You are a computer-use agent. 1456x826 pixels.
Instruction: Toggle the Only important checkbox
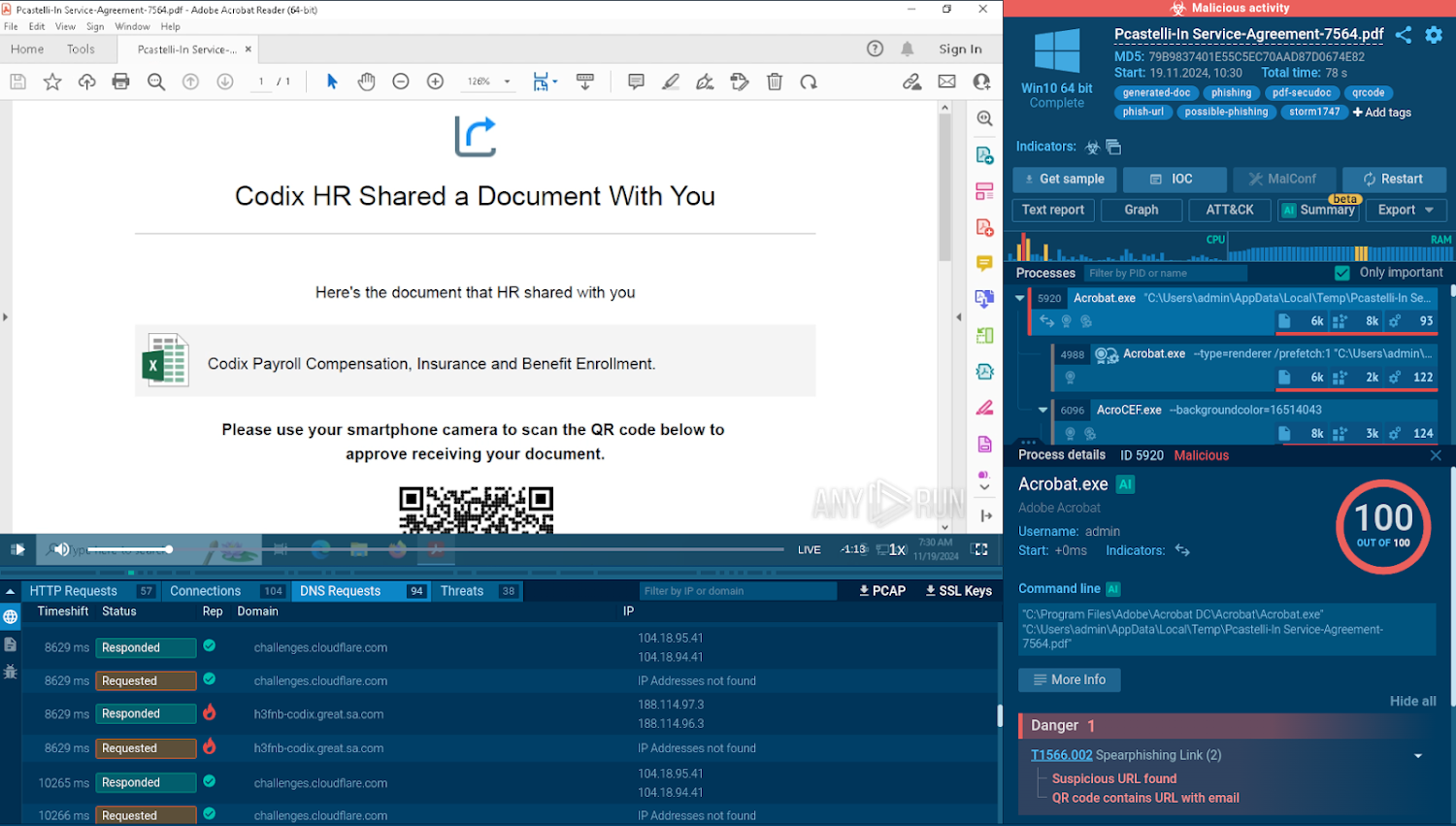[1342, 273]
